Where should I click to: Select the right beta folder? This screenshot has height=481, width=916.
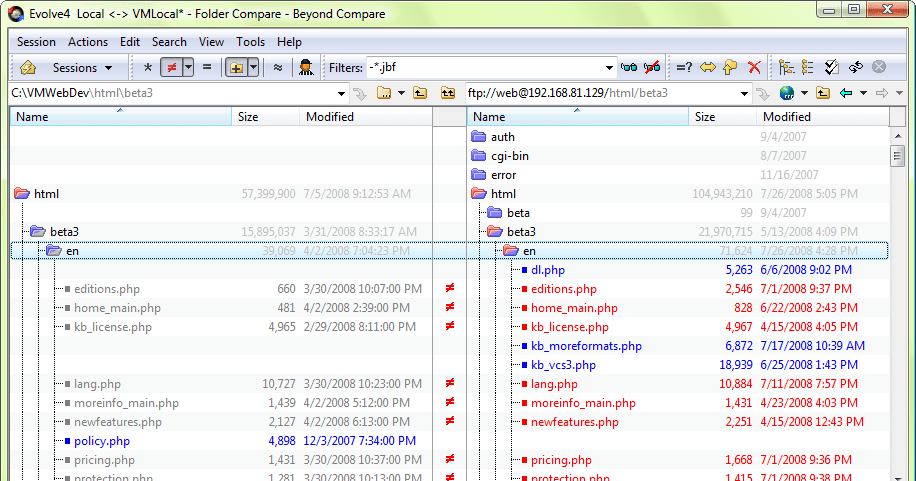[518, 213]
